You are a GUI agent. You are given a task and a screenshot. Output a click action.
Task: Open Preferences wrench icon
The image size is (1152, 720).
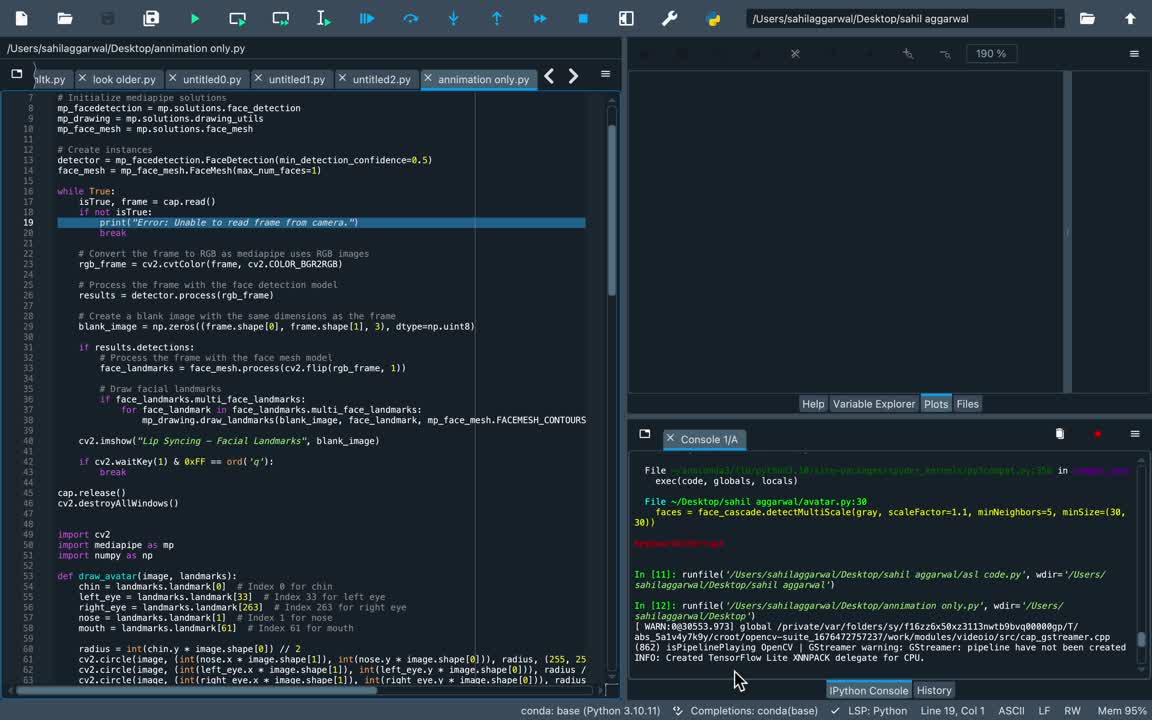pyautogui.click(x=669, y=18)
